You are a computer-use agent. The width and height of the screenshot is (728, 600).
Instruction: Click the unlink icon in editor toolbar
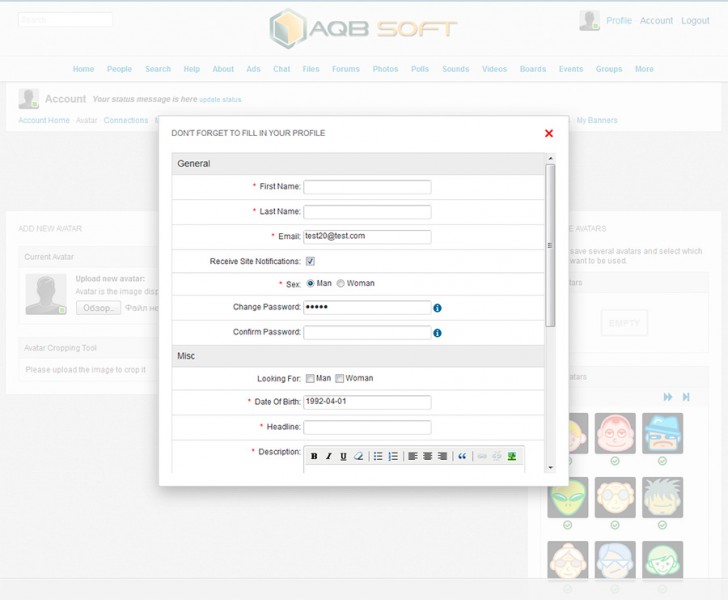[x=497, y=457]
